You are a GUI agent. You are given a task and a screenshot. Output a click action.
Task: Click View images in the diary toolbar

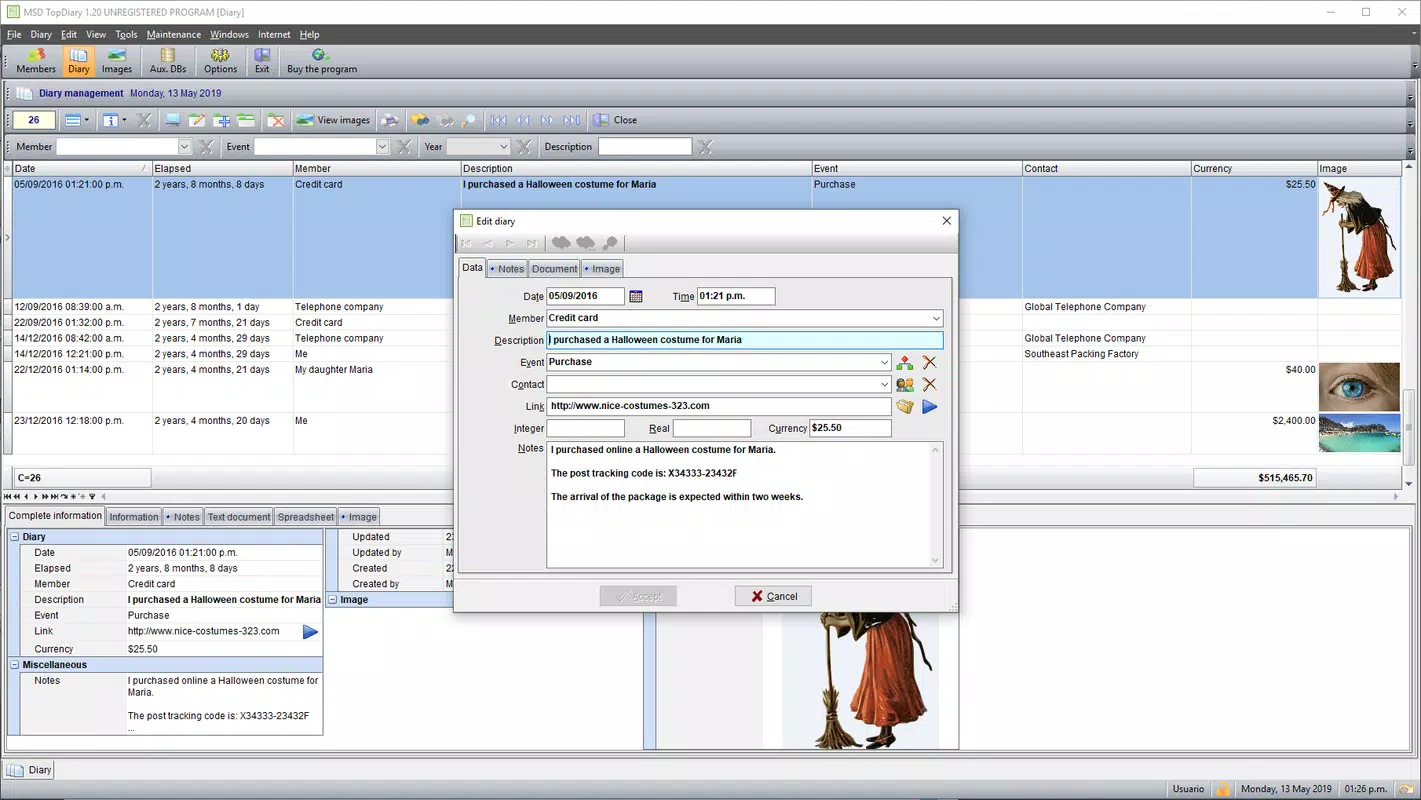coord(333,120)
